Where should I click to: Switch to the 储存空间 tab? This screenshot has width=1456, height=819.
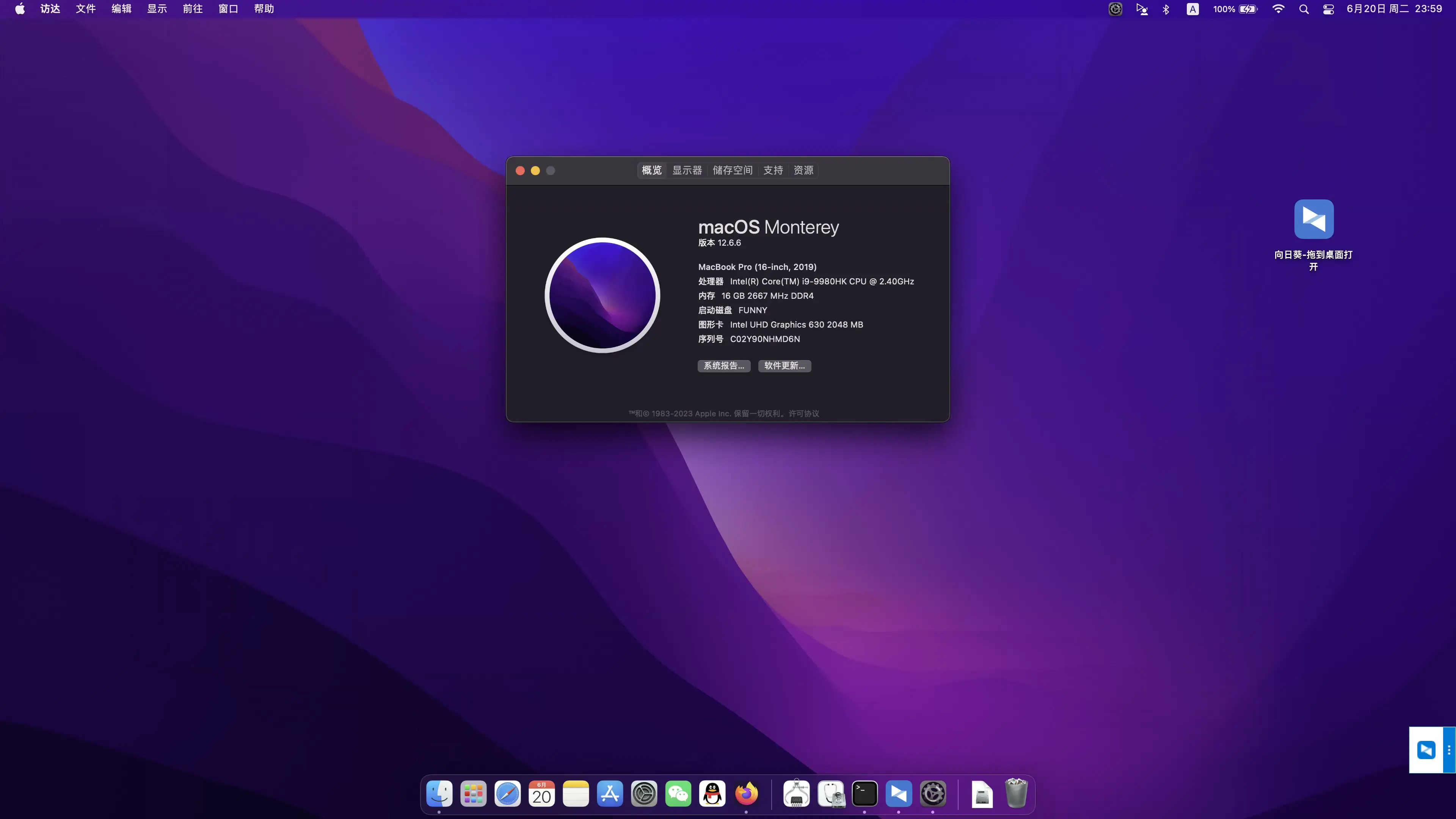click(x=732, y=170)
